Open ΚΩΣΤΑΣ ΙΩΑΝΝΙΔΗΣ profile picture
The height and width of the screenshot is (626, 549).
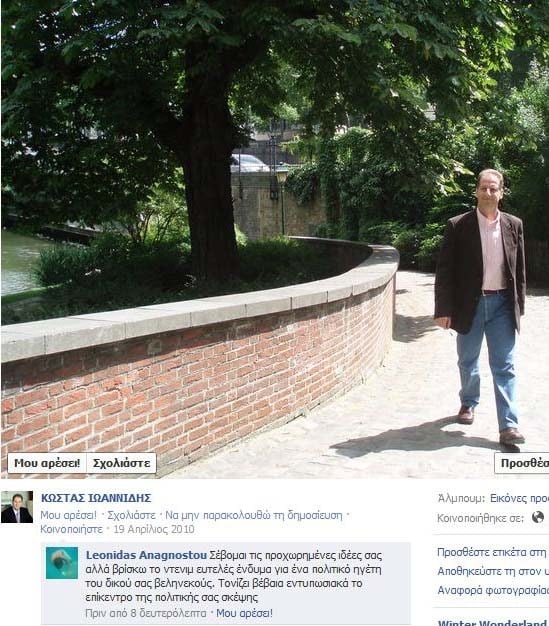(17, 507)
